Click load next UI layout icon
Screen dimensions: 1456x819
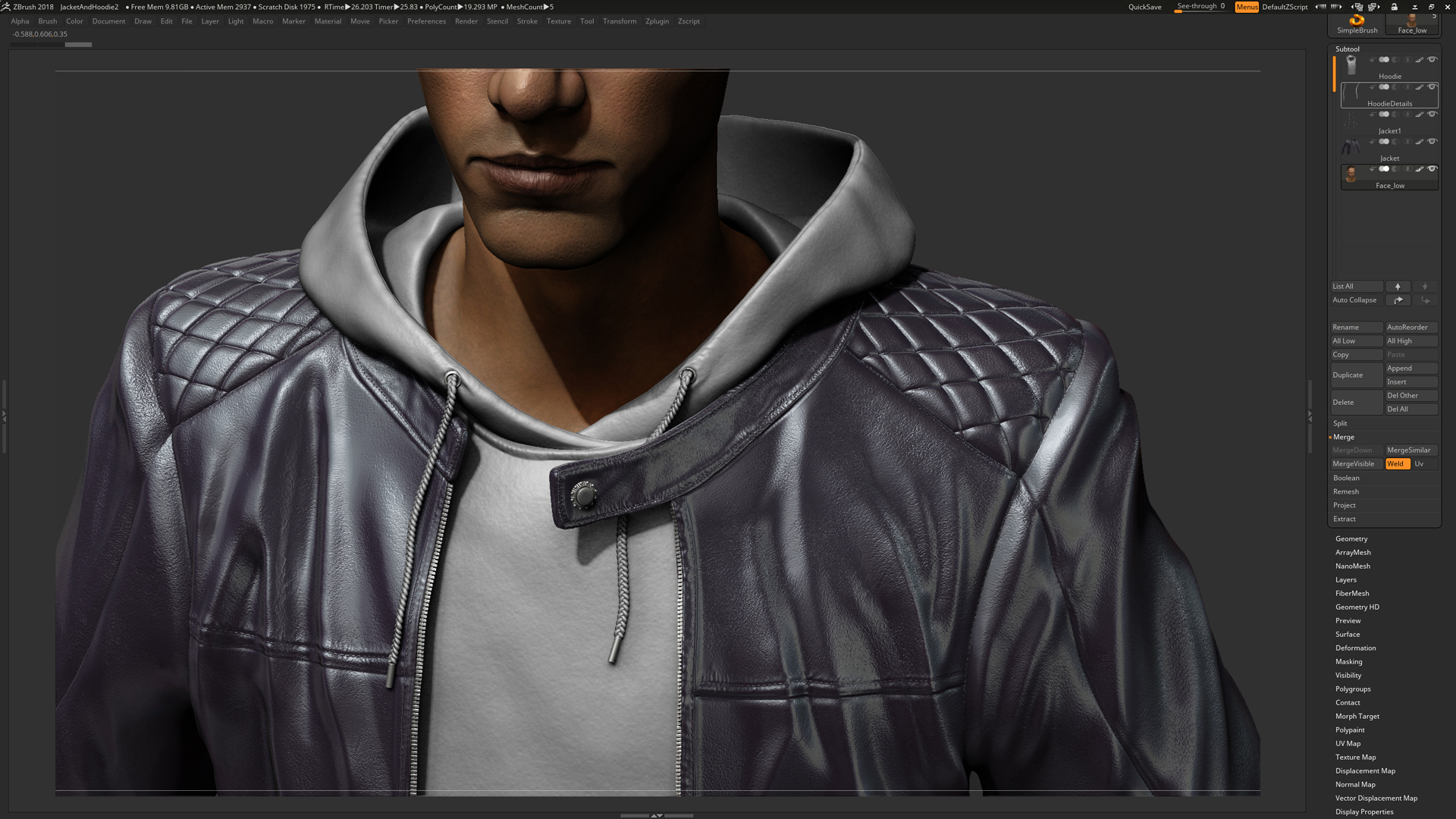point(1374,7)
